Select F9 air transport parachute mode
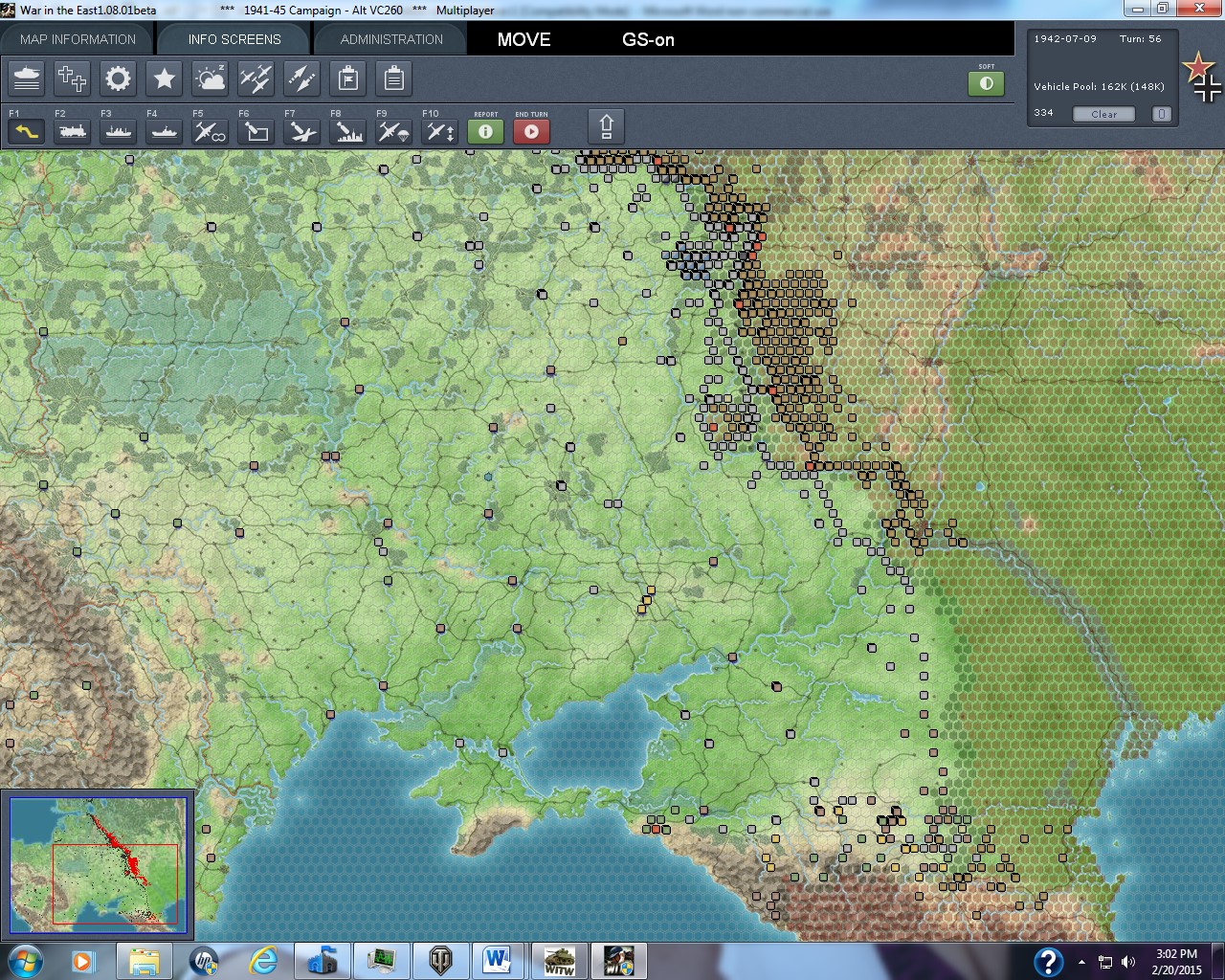This screenshot has width=1225, height=980. point(394,131)
